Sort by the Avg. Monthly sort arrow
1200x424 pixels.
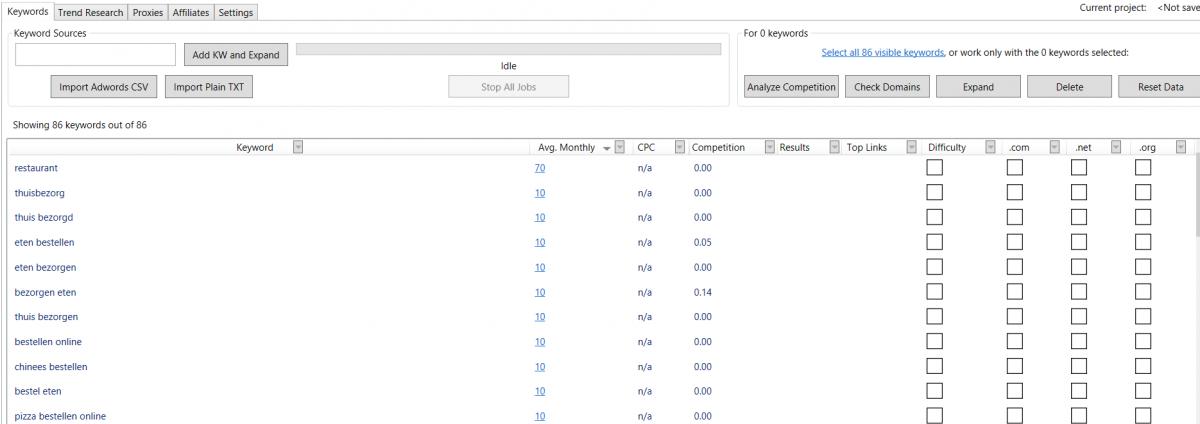[x=605, y=149]
